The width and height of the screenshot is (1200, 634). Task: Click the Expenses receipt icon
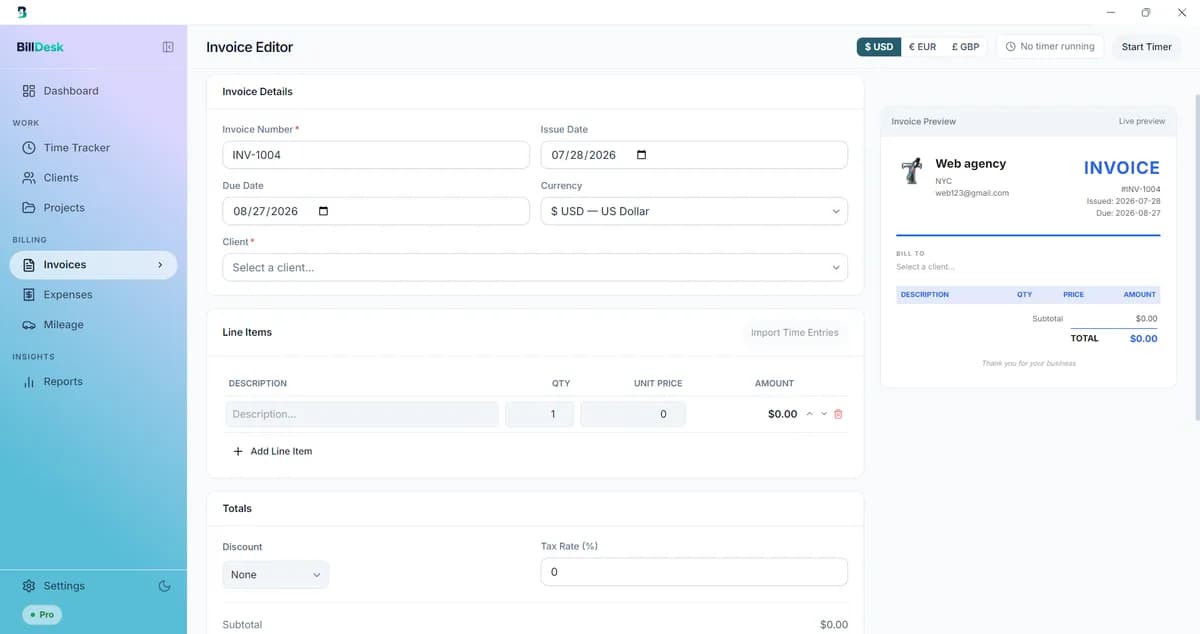pyautogui.click(x=29, y=295)
